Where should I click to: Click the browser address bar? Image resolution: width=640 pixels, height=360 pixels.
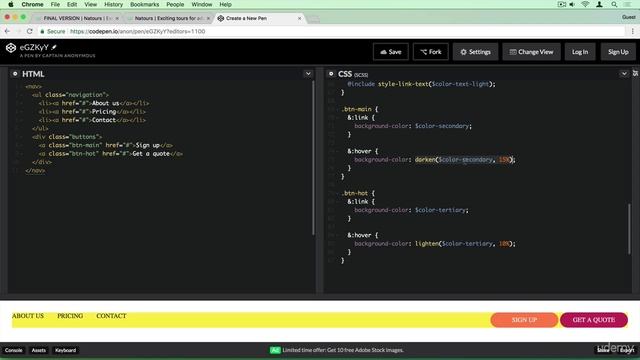331,31
